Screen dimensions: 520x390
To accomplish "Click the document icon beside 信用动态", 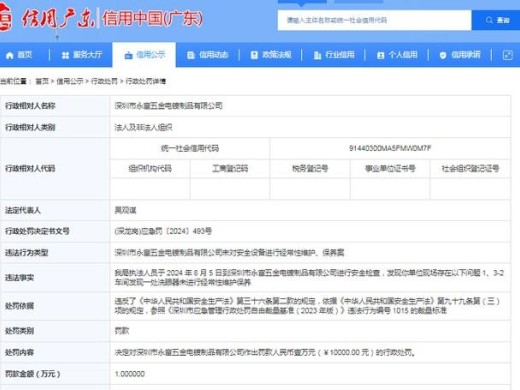I will pyautogui.click(x=191, y=55).
